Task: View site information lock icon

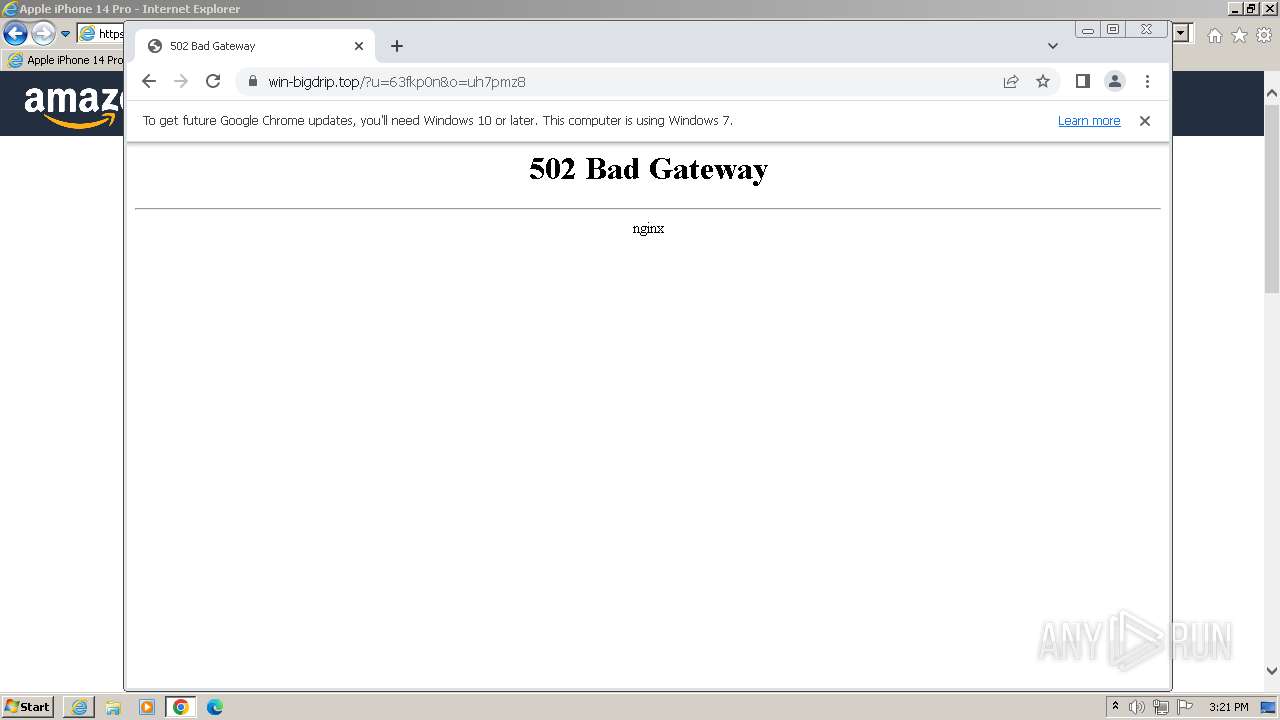Action: pos(252,82)
